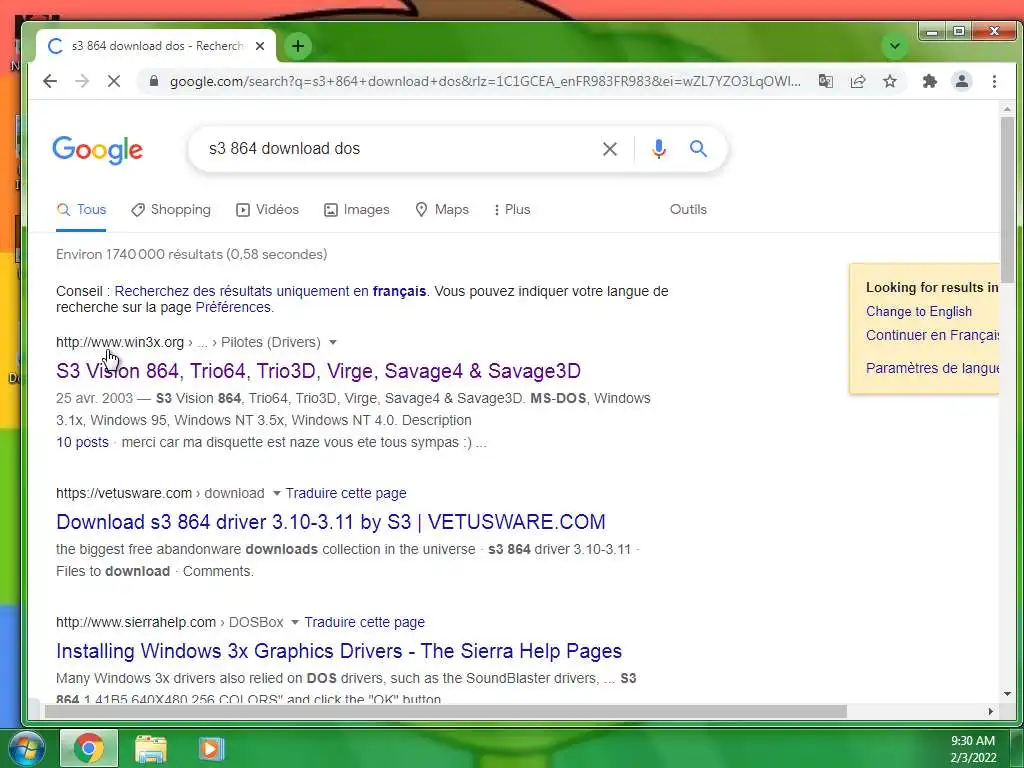
Task: Open the Windows Start menu
Action: point(25,748)
